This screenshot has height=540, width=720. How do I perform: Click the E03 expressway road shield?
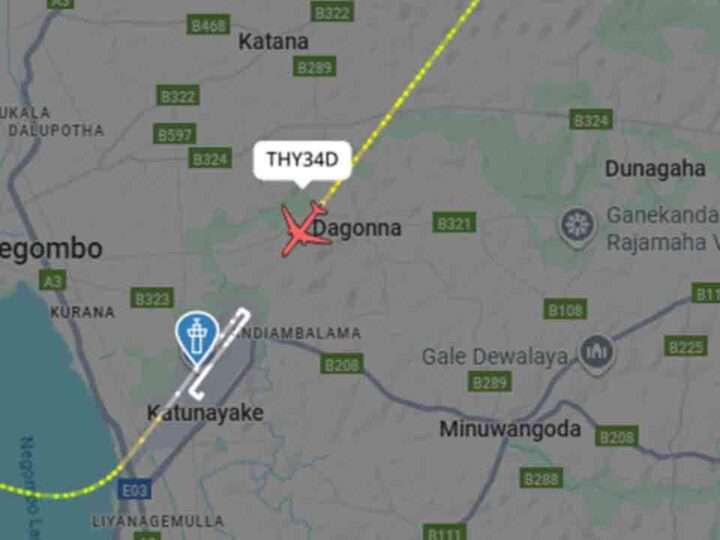click(x=135, y=490)
